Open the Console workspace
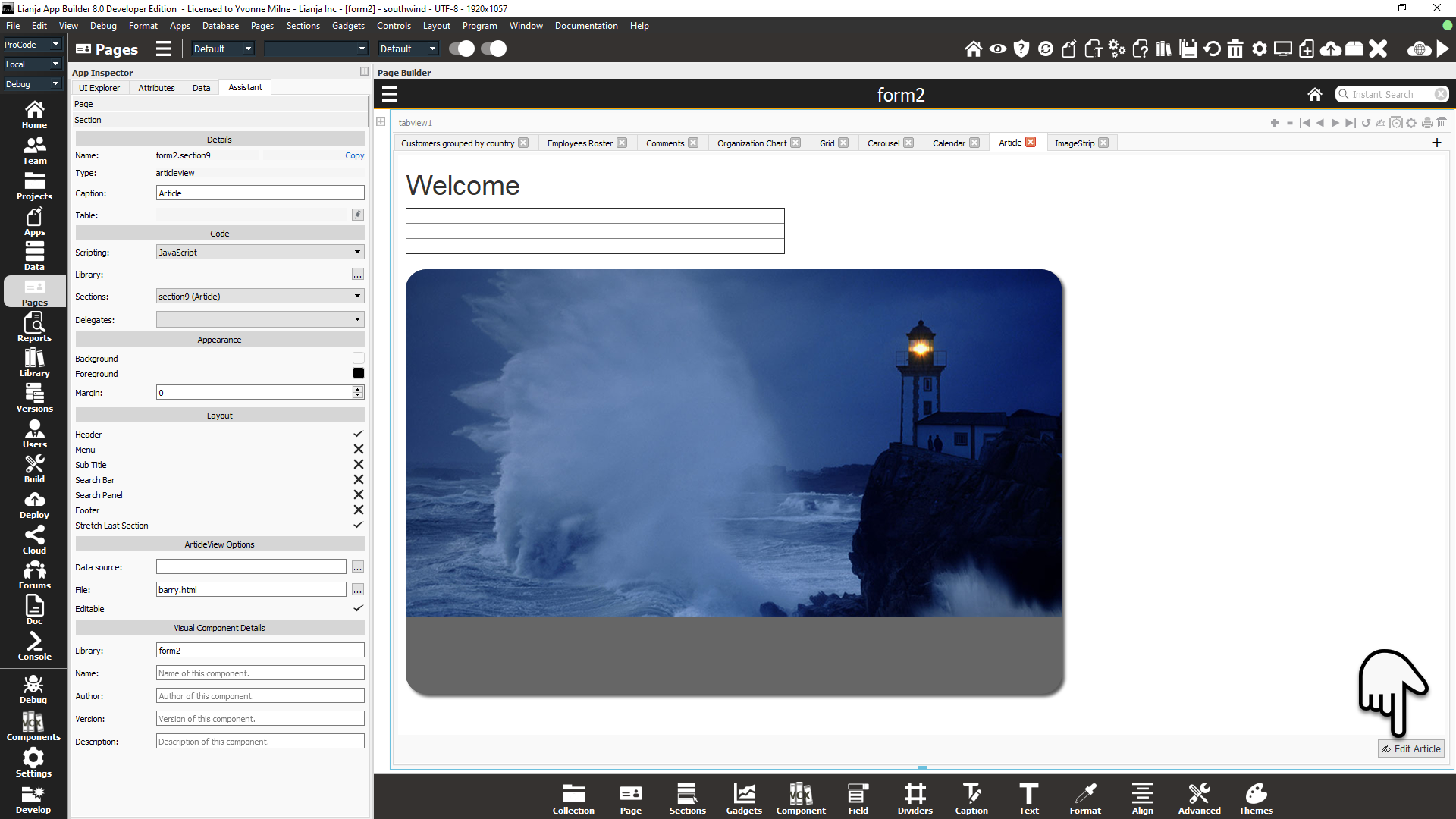Viewport: 1456px width, 819px height. (34, 646)
